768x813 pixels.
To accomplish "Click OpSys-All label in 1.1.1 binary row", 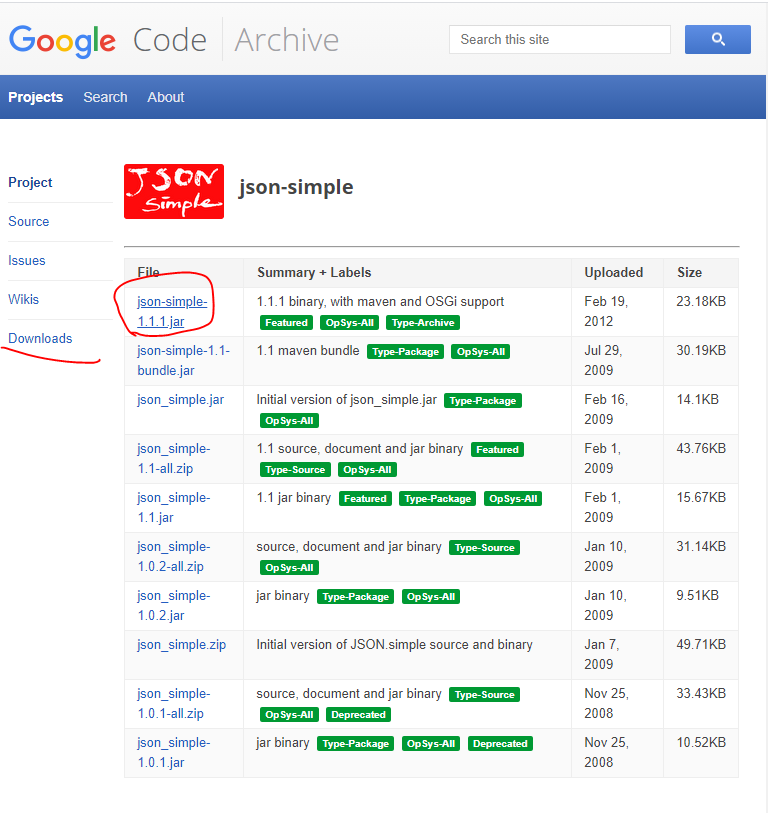I will (350, 323).
